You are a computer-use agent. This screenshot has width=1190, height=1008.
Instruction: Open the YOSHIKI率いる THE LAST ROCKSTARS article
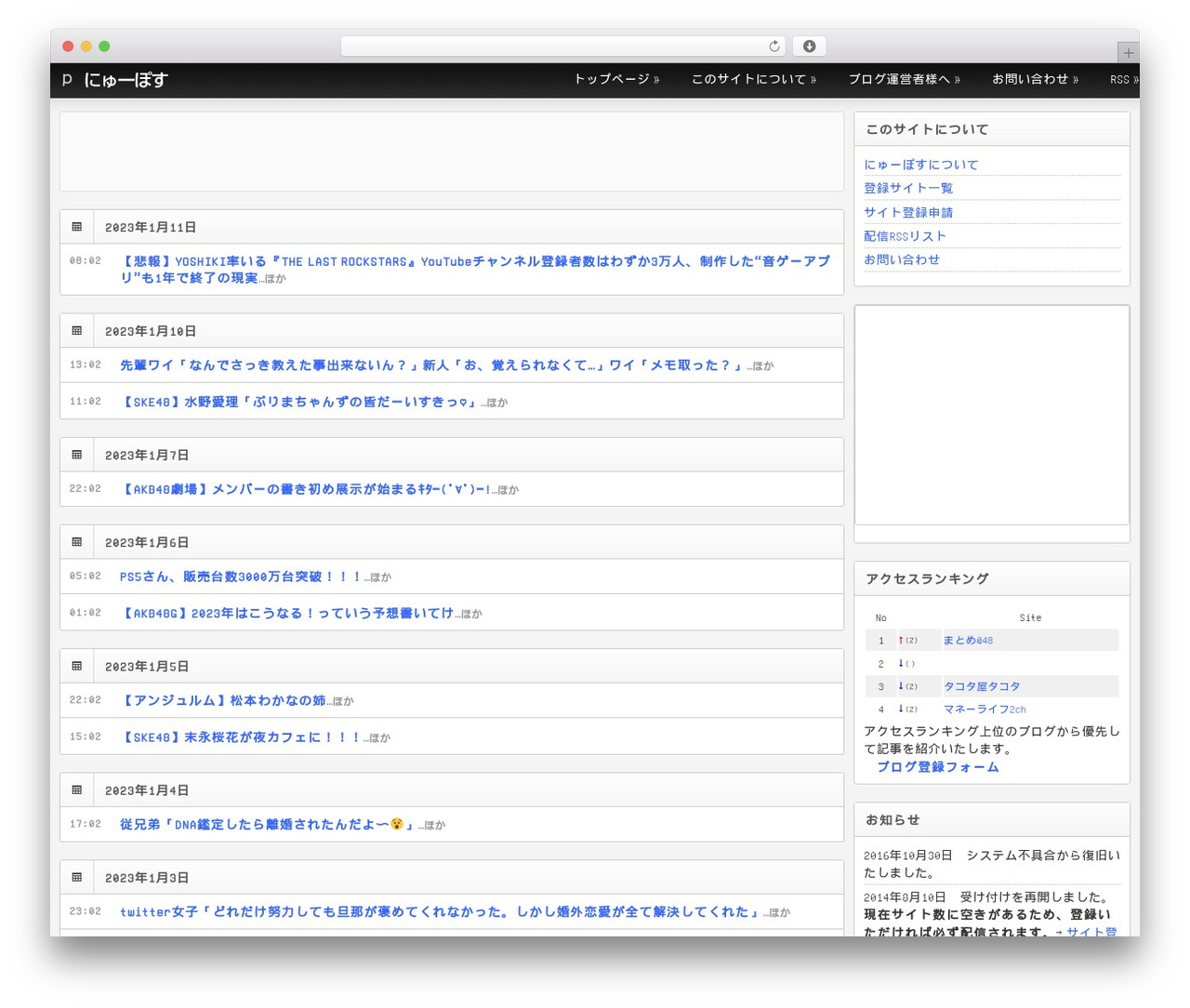point(475,270)
